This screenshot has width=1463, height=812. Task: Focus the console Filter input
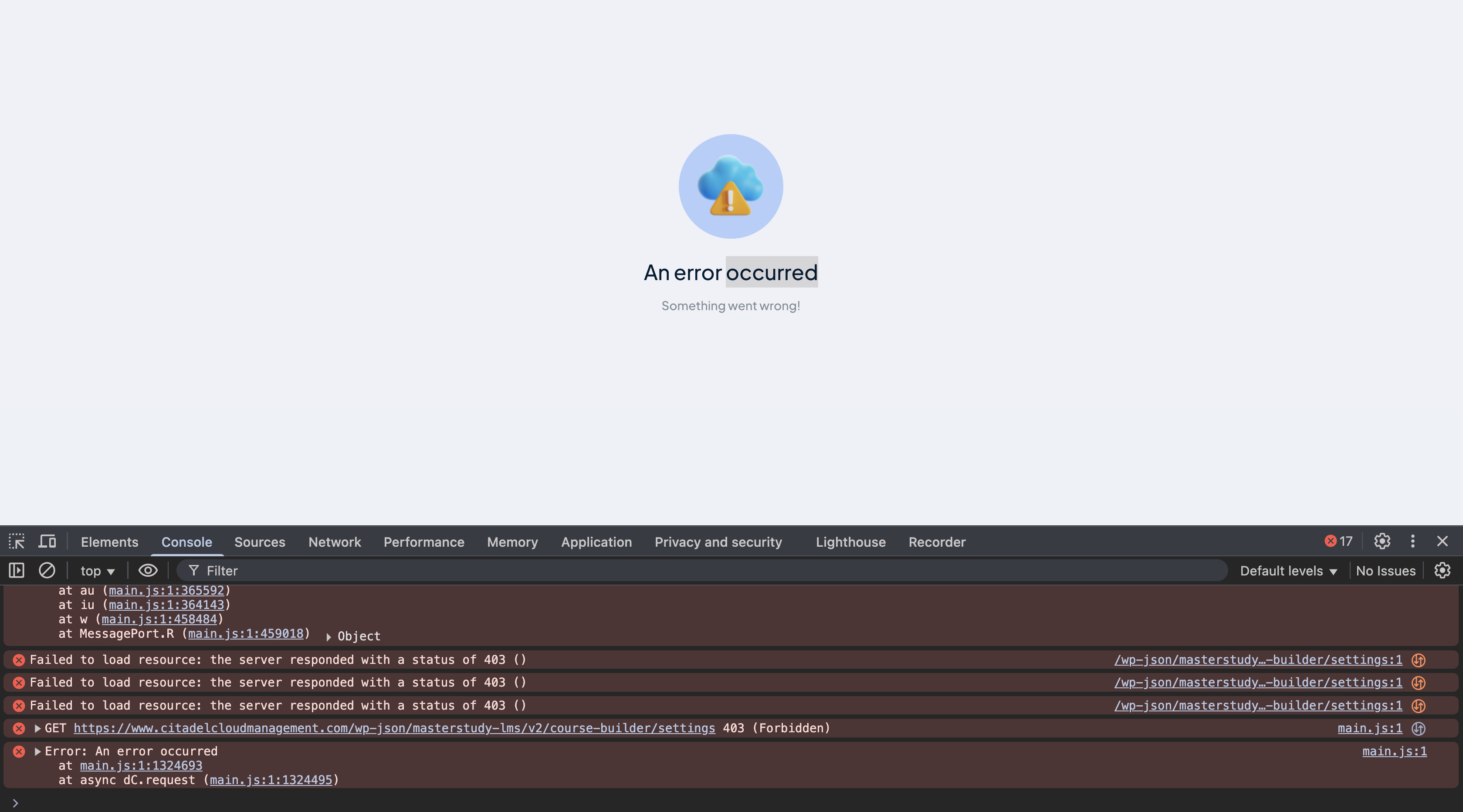tap(701, 571)
